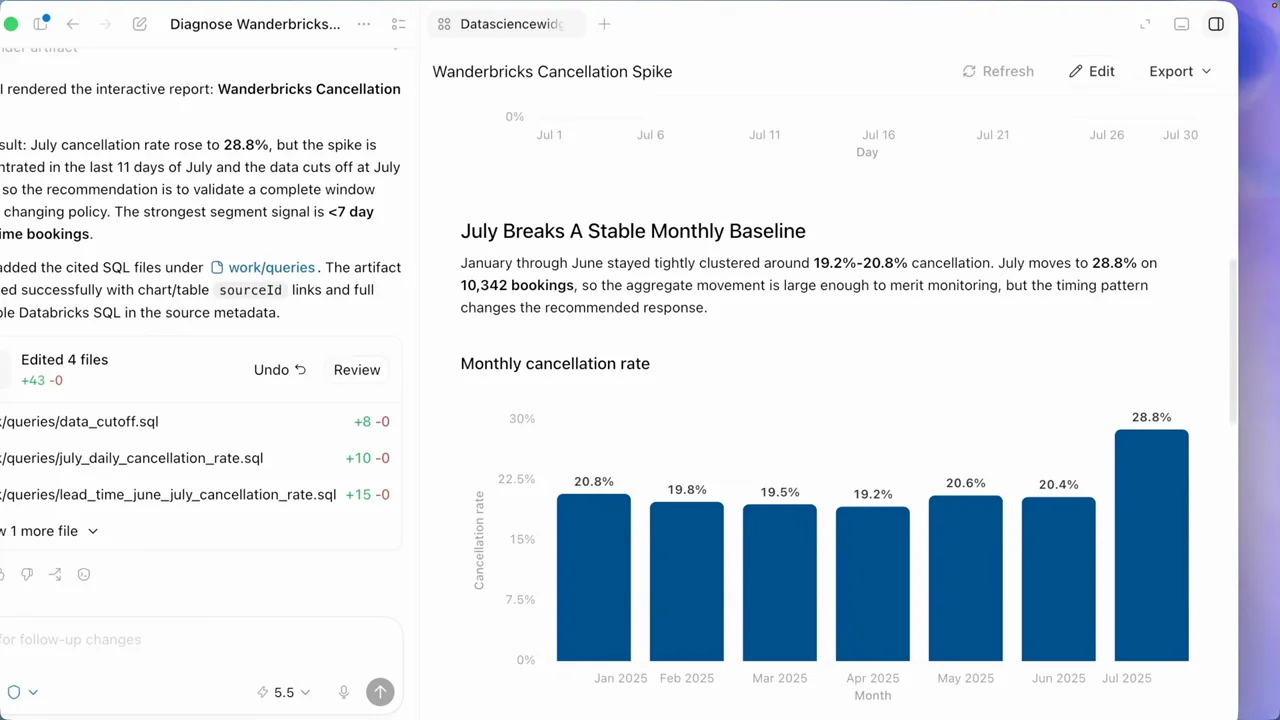Open the work/queries folder link

(x=263, y=267)
